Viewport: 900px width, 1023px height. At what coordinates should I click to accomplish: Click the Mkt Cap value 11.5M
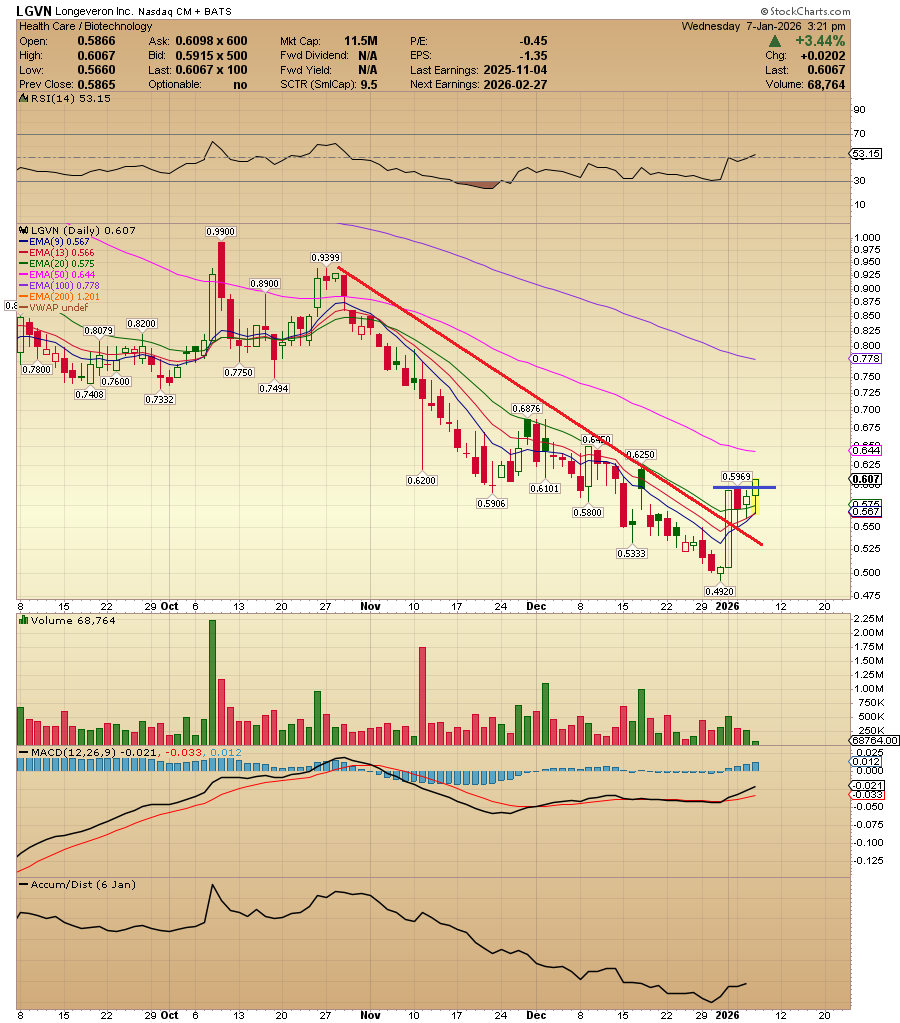tap(361, 41)
